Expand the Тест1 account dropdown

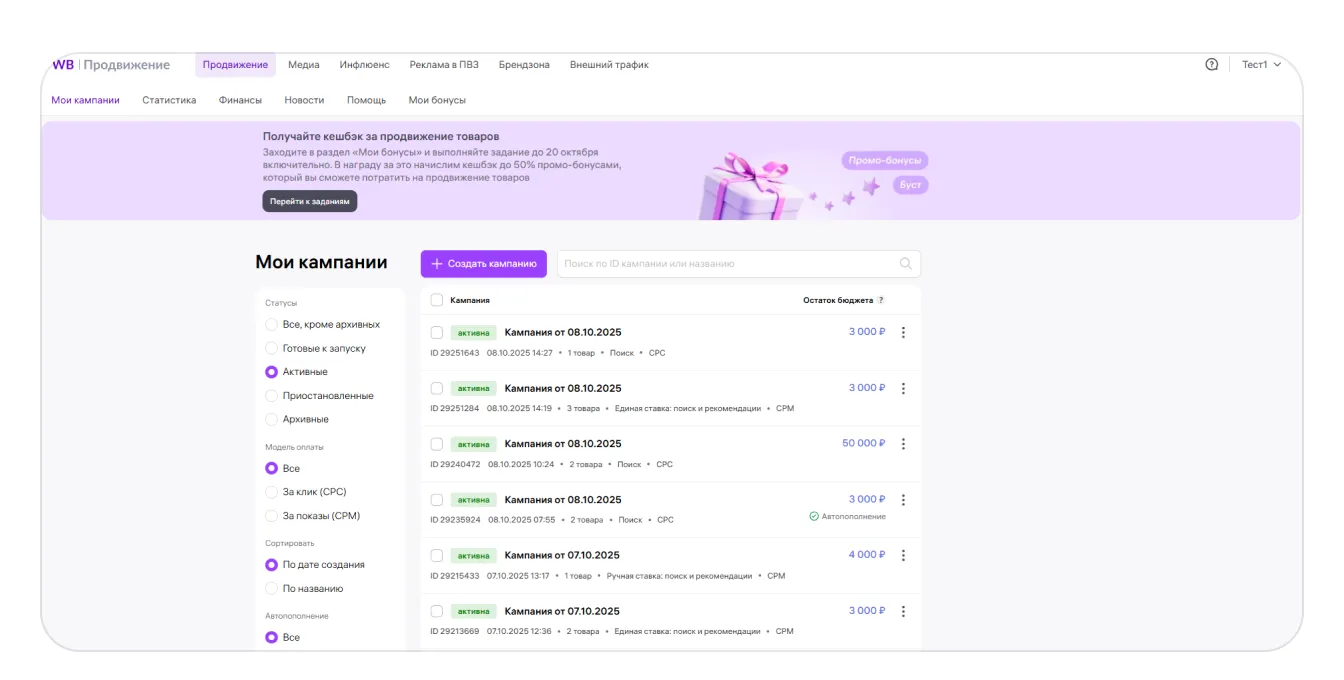point(1261,65)
